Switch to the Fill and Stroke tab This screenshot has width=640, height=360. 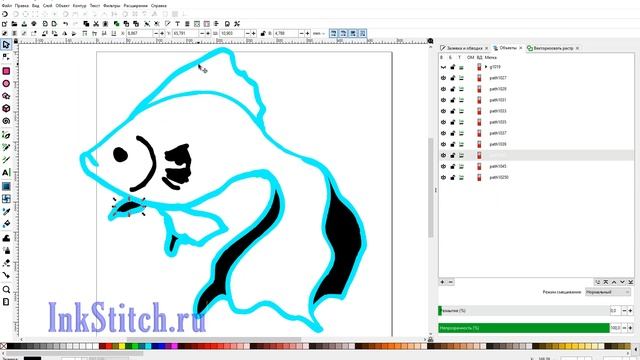(x=464, y=48)
